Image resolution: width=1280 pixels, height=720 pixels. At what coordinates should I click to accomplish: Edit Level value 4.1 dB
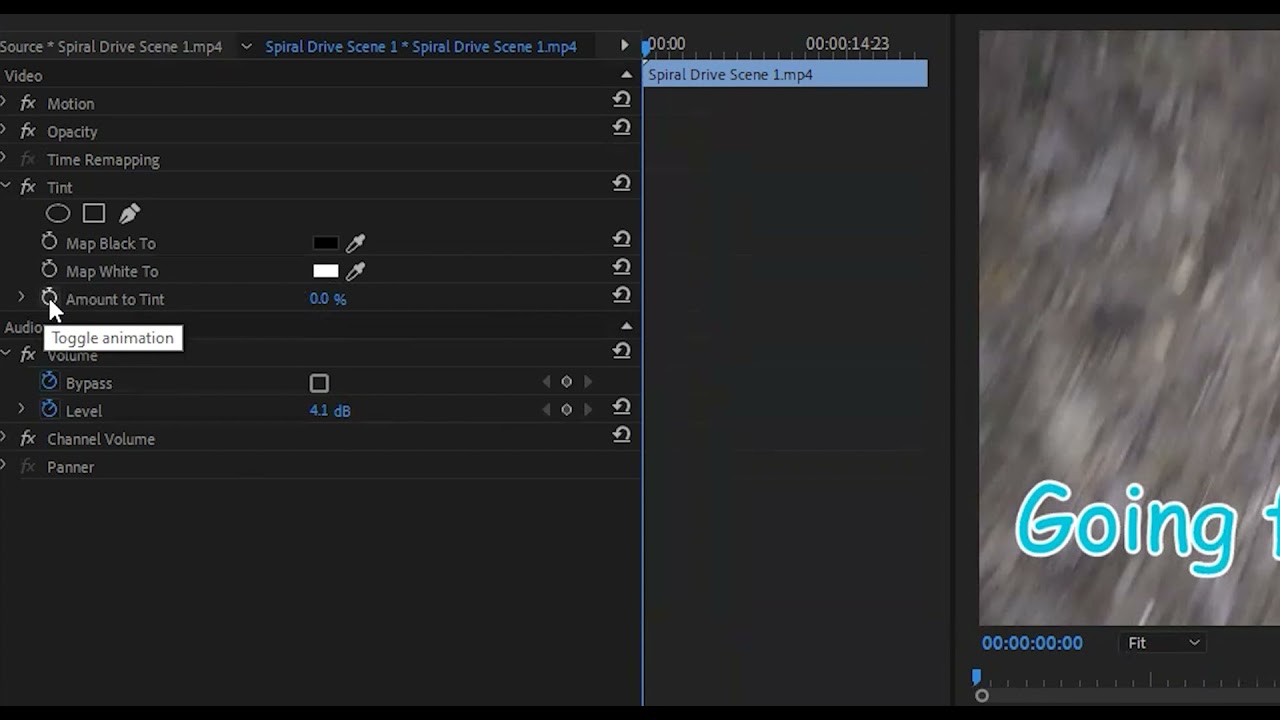[x=330, y=411]
